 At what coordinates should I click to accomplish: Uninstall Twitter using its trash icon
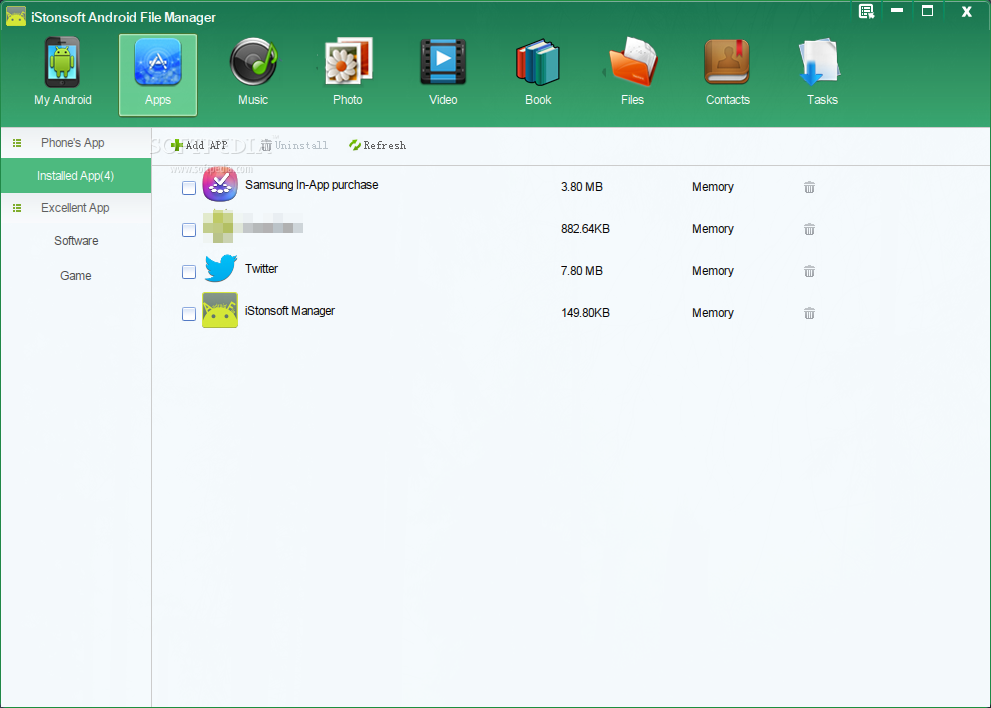[809, 271]
